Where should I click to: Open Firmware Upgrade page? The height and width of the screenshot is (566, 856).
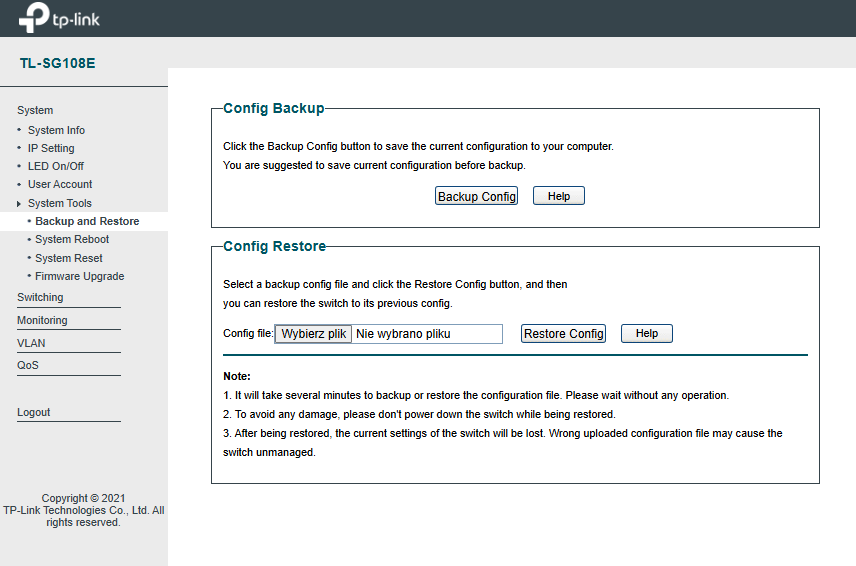(x=80, y=276)
